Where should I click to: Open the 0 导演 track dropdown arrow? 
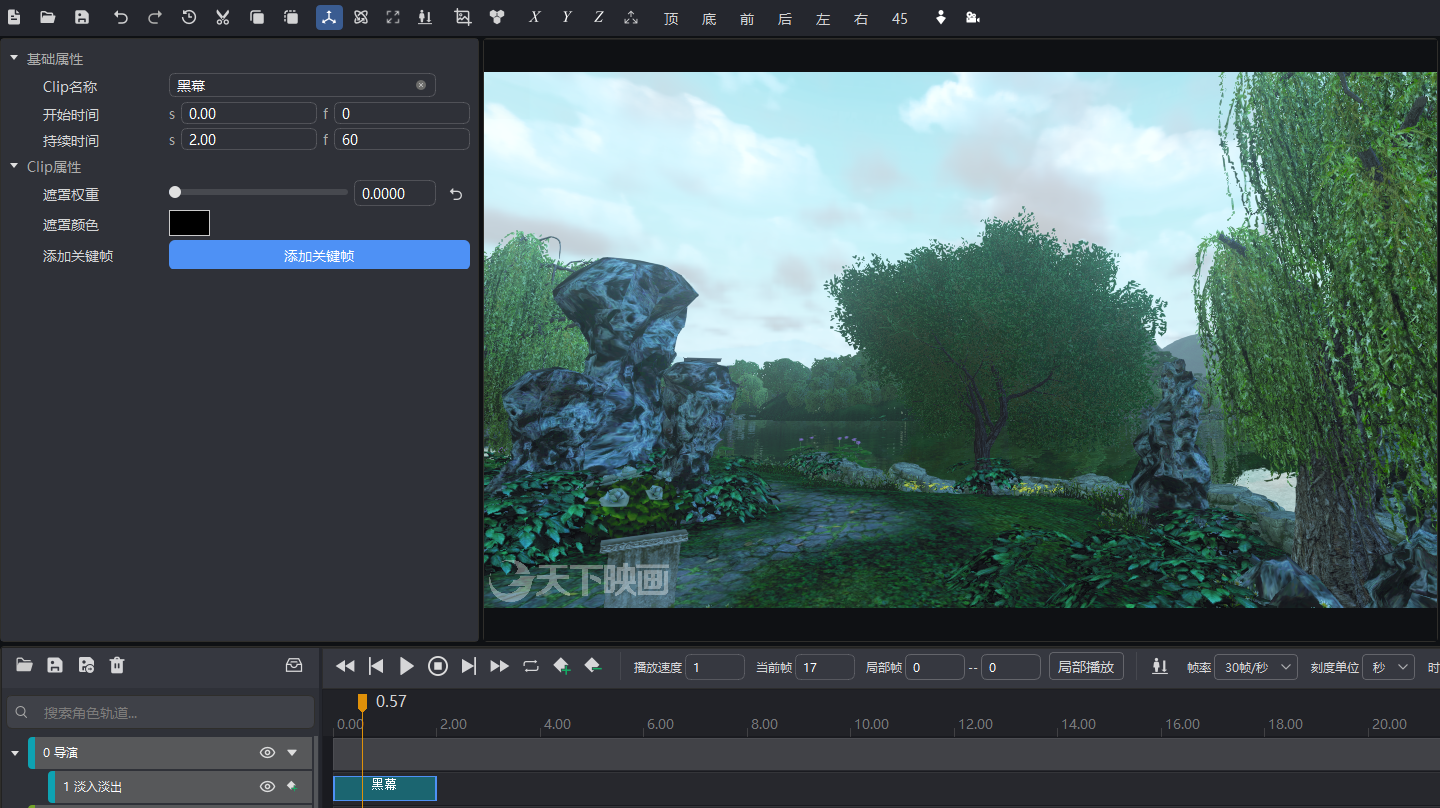[x=292, y=752]
